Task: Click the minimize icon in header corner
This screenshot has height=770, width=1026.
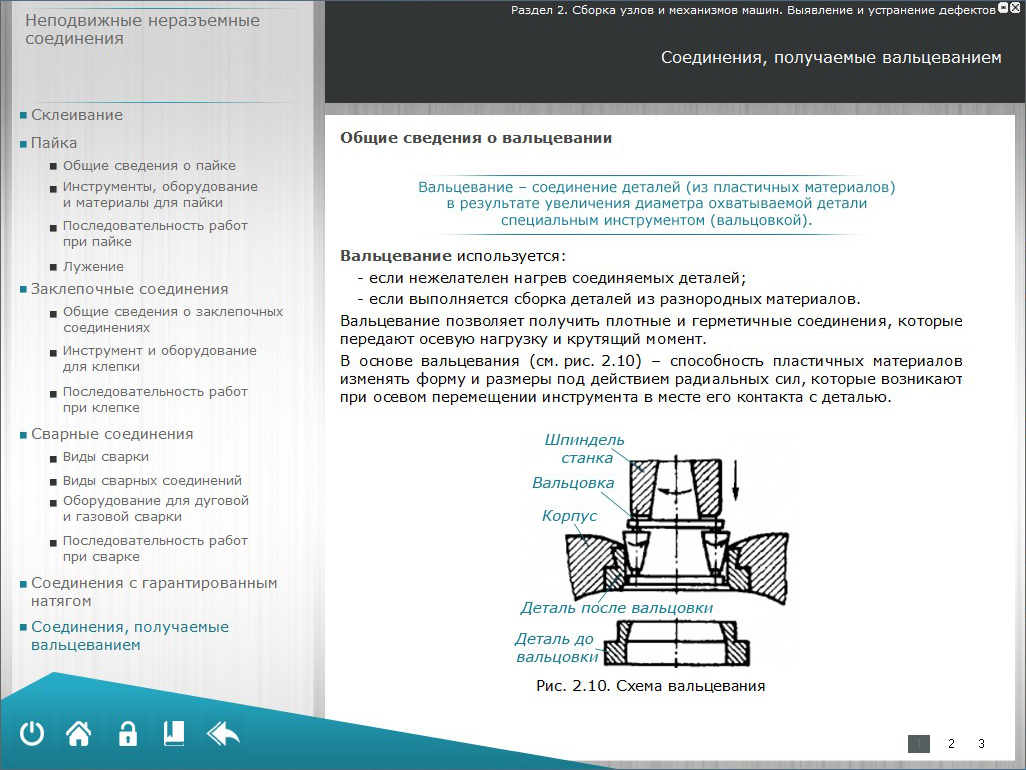Action: click(1004, 8)
